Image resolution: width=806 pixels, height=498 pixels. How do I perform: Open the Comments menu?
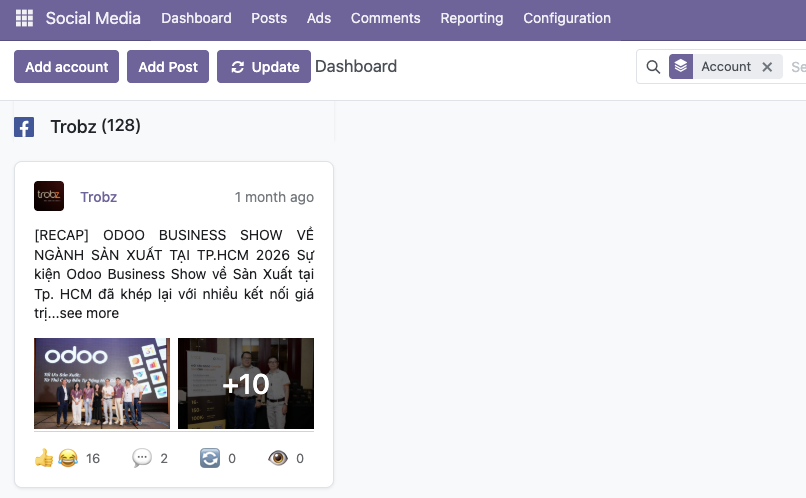[x=386, y=18]
